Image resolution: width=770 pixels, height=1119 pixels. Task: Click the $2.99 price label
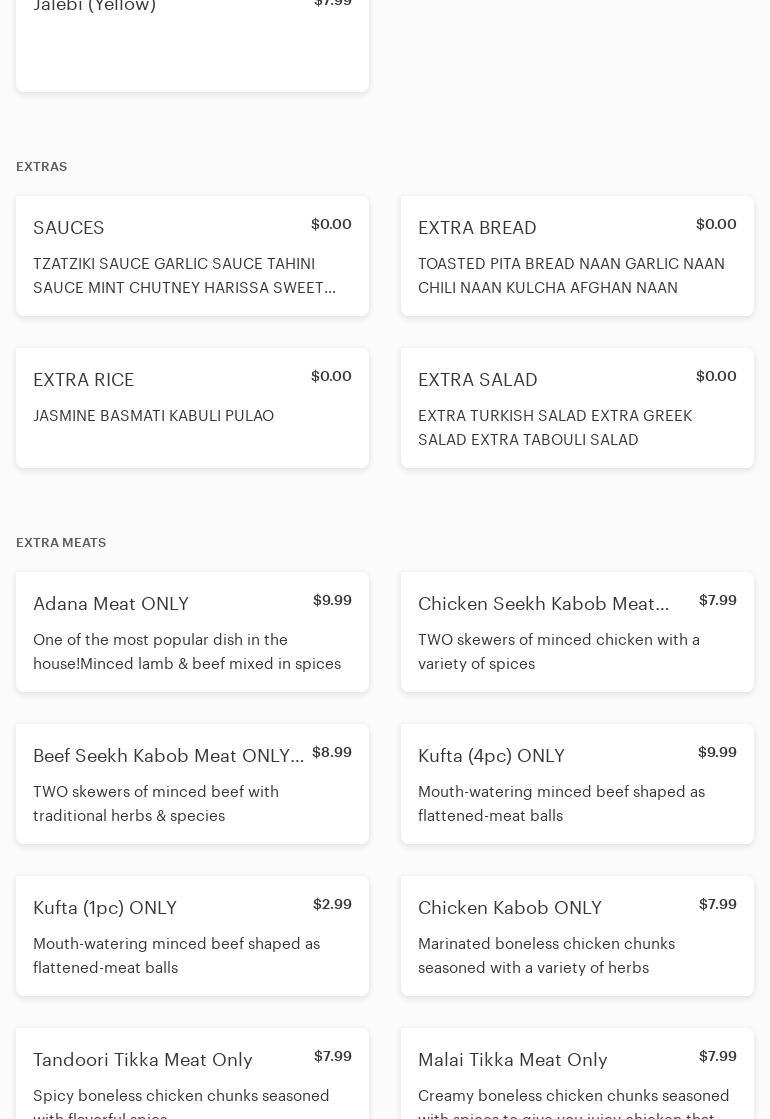click(x=332, y=904)
